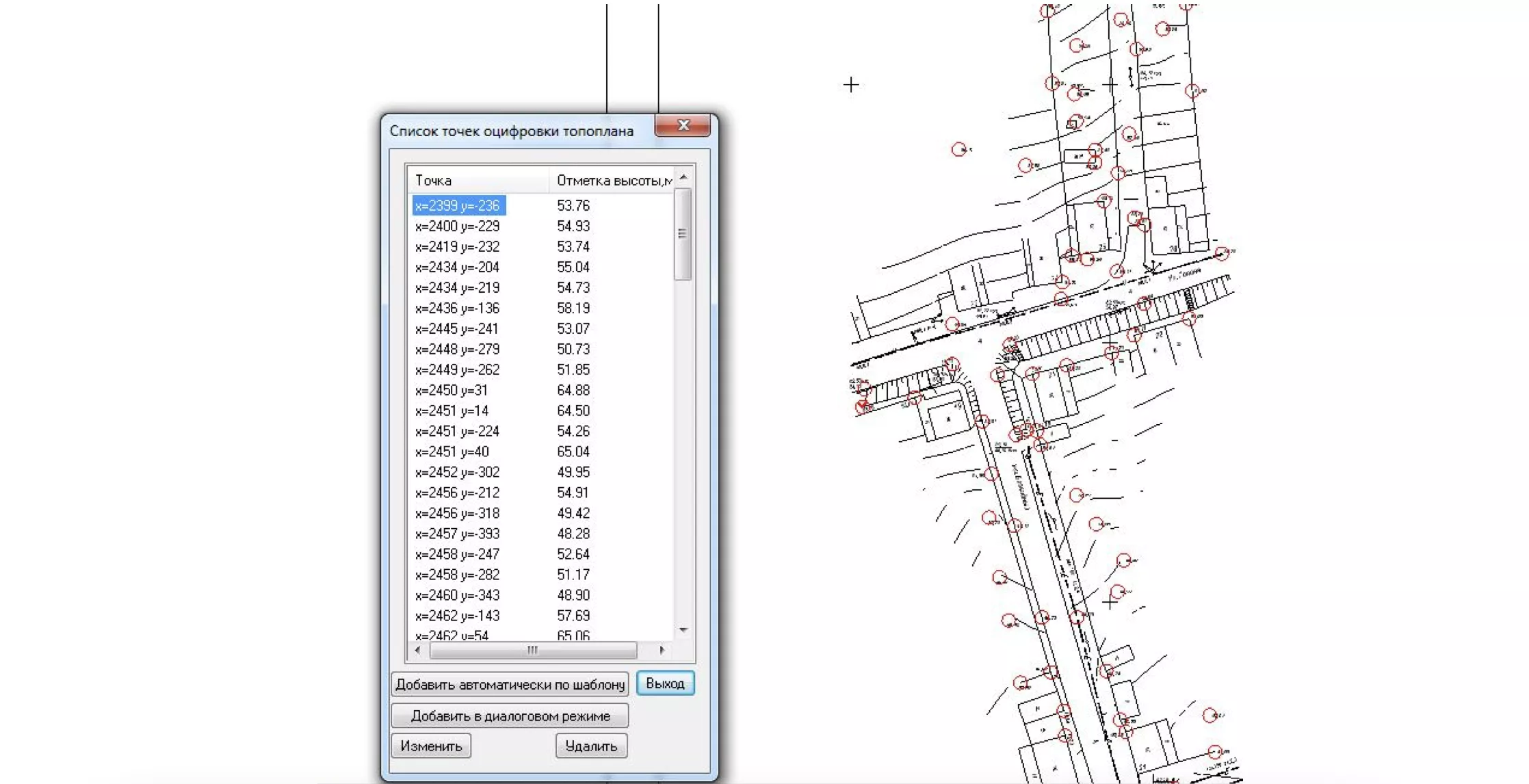Viewport: 1529px width, 784px height.
Task: Click the horizontal scroll left arrow
Action: tap(418, 650)
